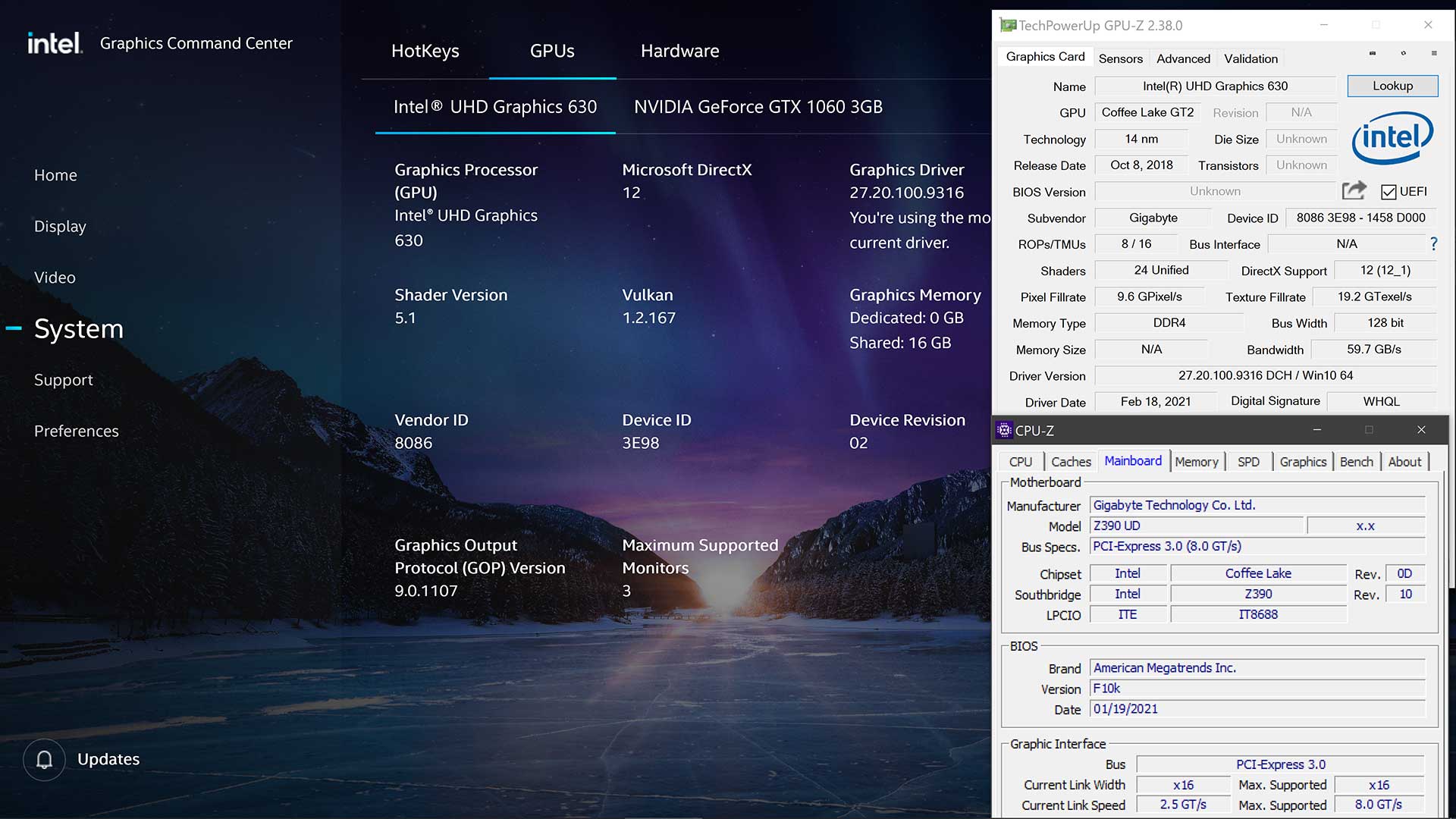Click the Intel logo in Graphics Command Center
The width and height of the screenshot is (1456, 819).
55,43
